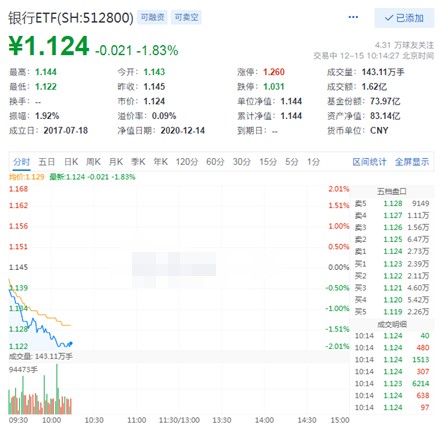The width and height of the screenshot is (439, 432).
Task: Select the 5分 interval tab
Action: tap(292, 162)
